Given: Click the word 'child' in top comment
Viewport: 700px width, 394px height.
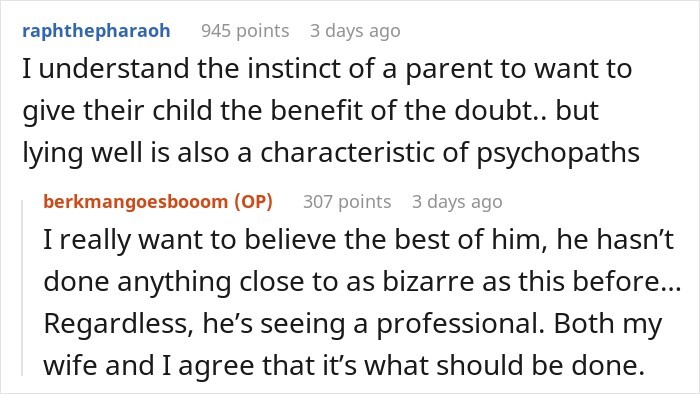Looking at the screenshot, I should (x=182, y=111).
